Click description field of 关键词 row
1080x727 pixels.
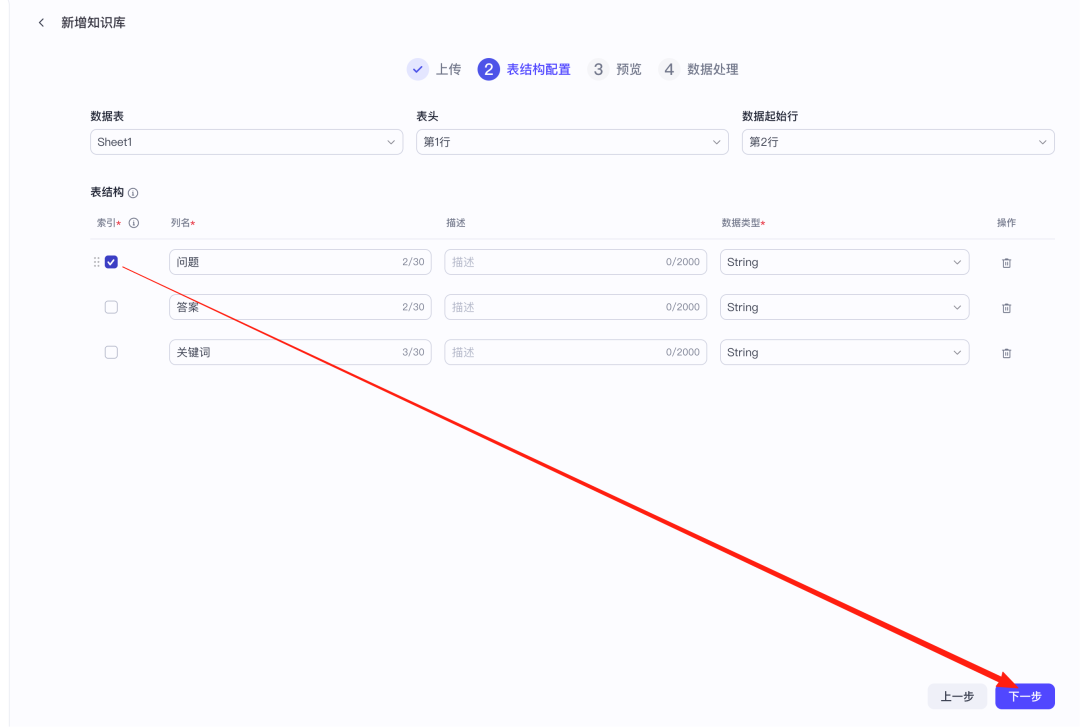pyautogui.click(x=576, y=352)
